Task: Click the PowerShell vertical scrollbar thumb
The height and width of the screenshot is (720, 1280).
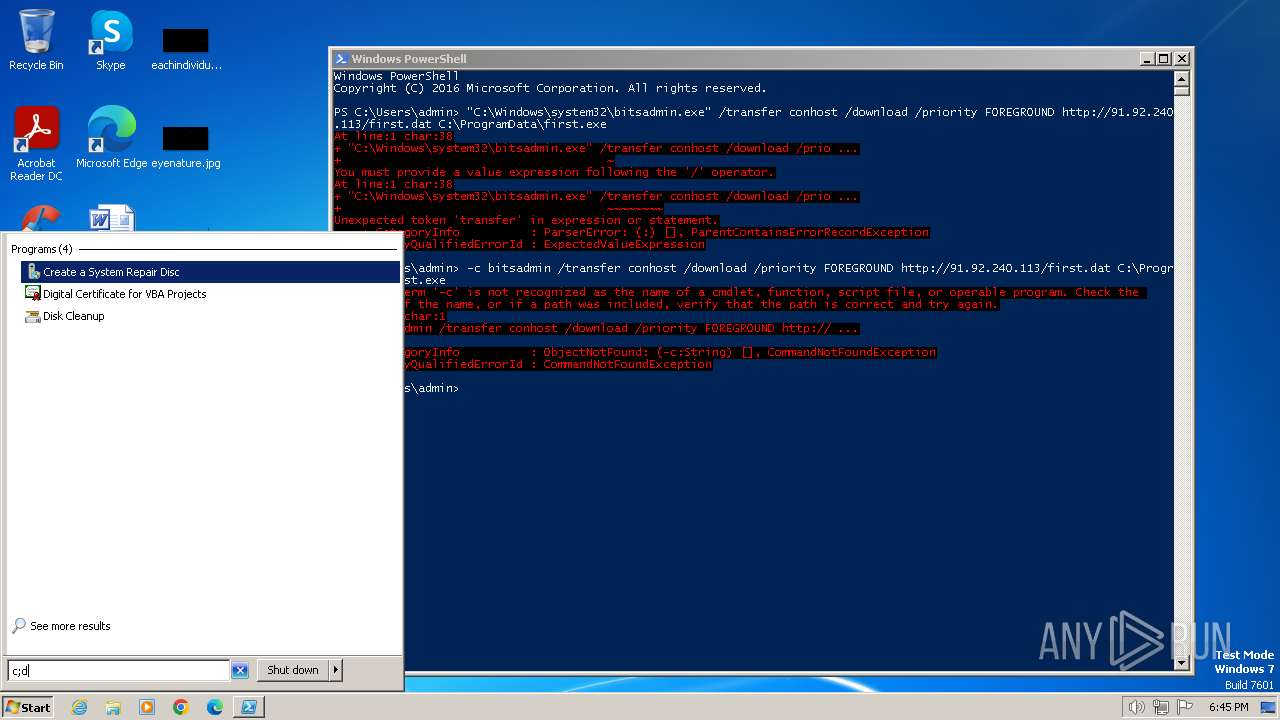Action: click(x=1181, y=91)
